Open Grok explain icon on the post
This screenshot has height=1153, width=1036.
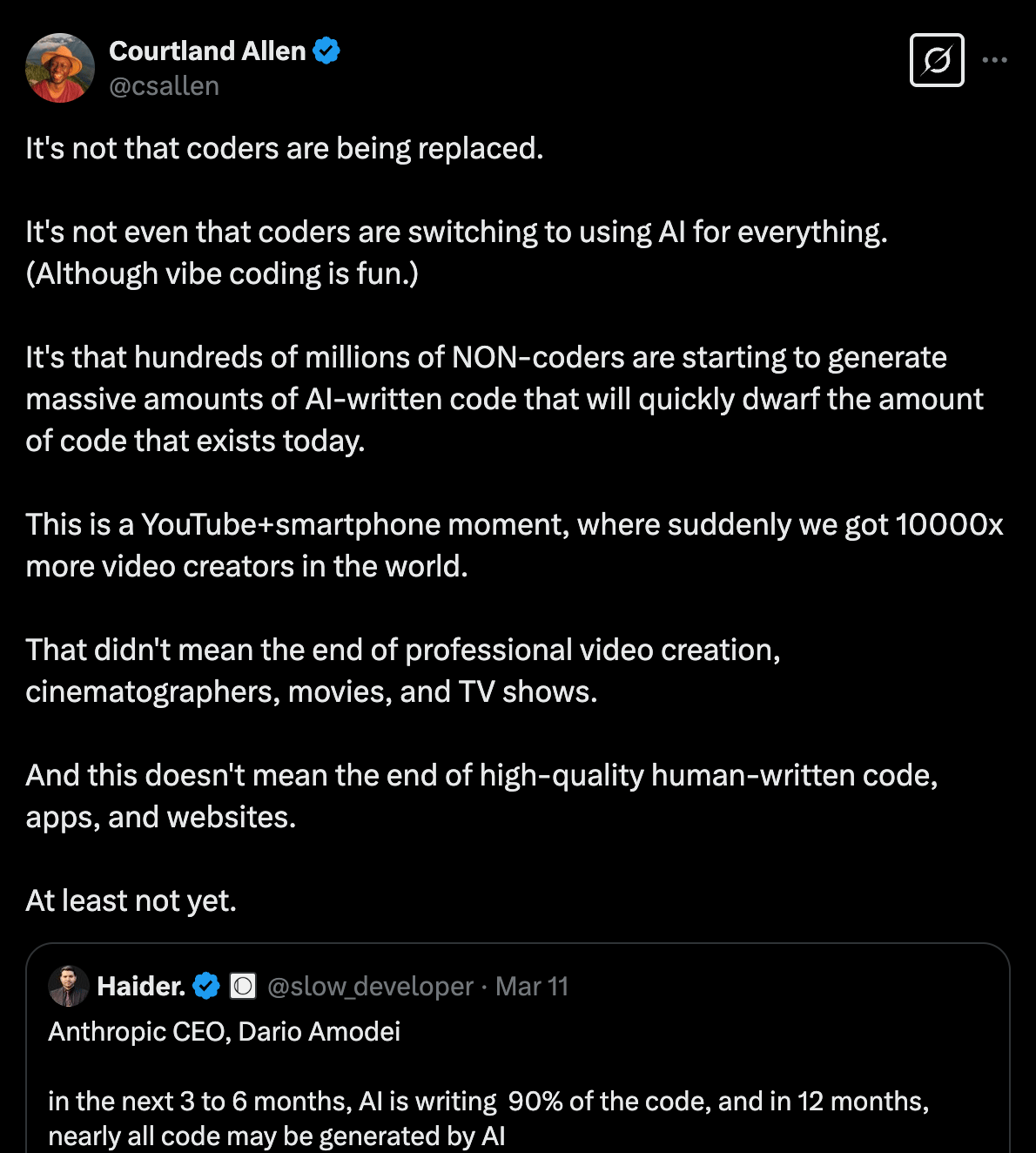(x=937, y=60)
